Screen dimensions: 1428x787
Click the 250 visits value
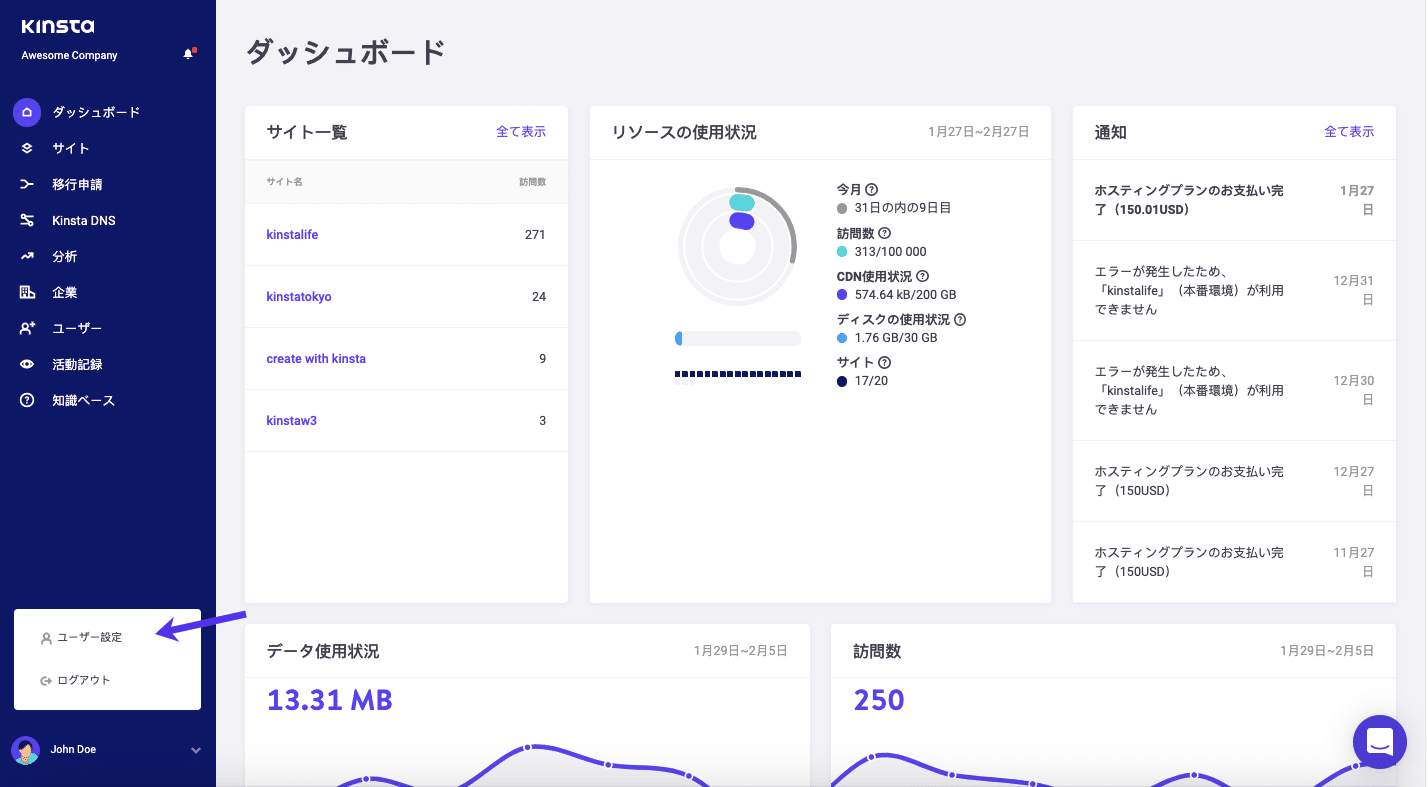879,700
